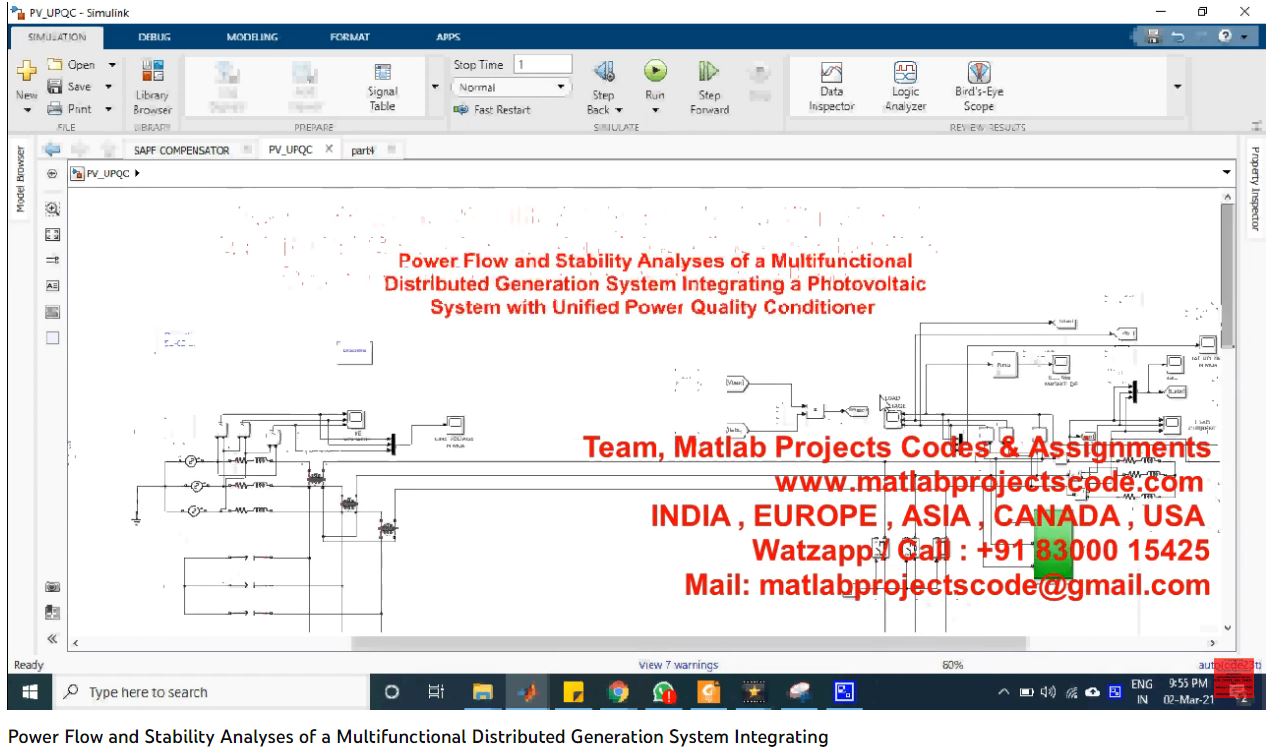The width and height of the screenshot is (1281, 756).
Task: Open Bird's-Eye Scope
Action: (x=979, y=86)
